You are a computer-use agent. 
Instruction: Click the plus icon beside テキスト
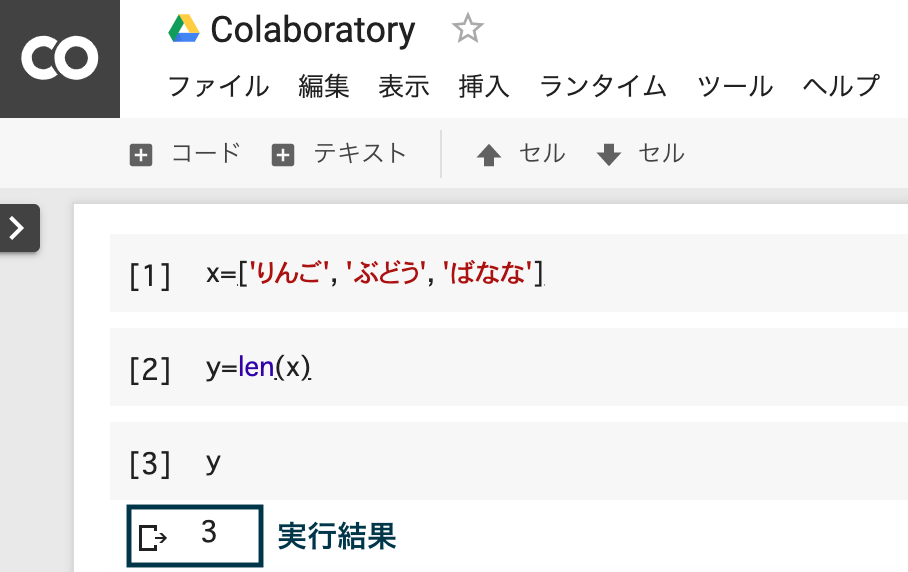coord(283,155)
